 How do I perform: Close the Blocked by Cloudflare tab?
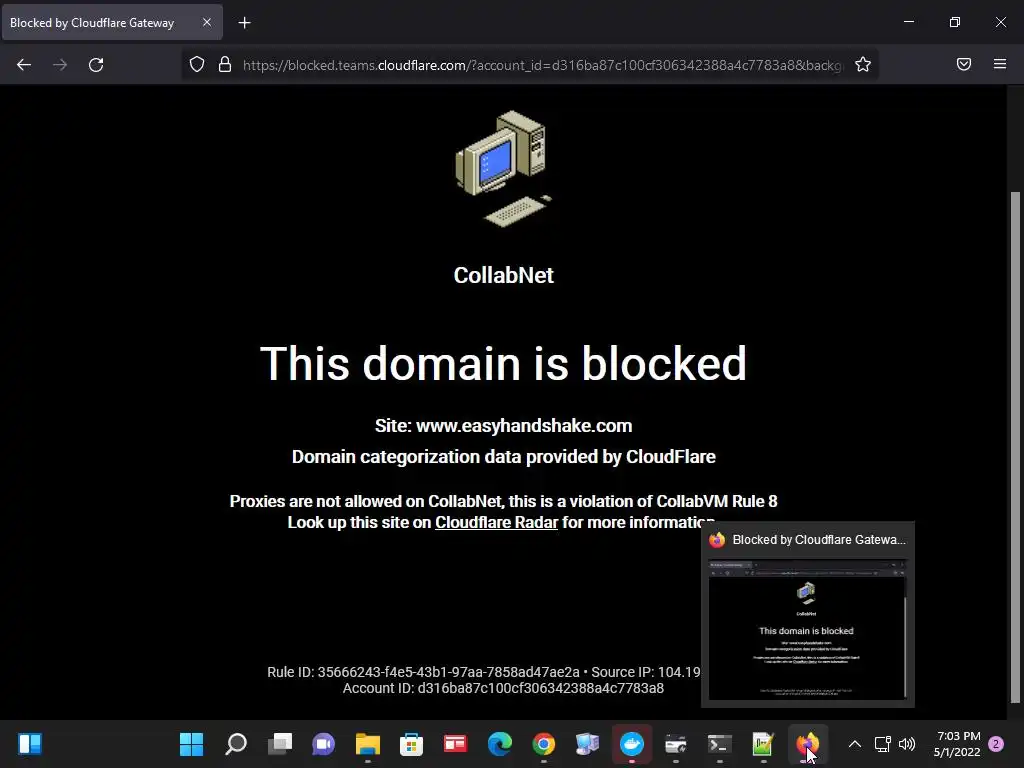pyautogui.click(x=206, y=23)
